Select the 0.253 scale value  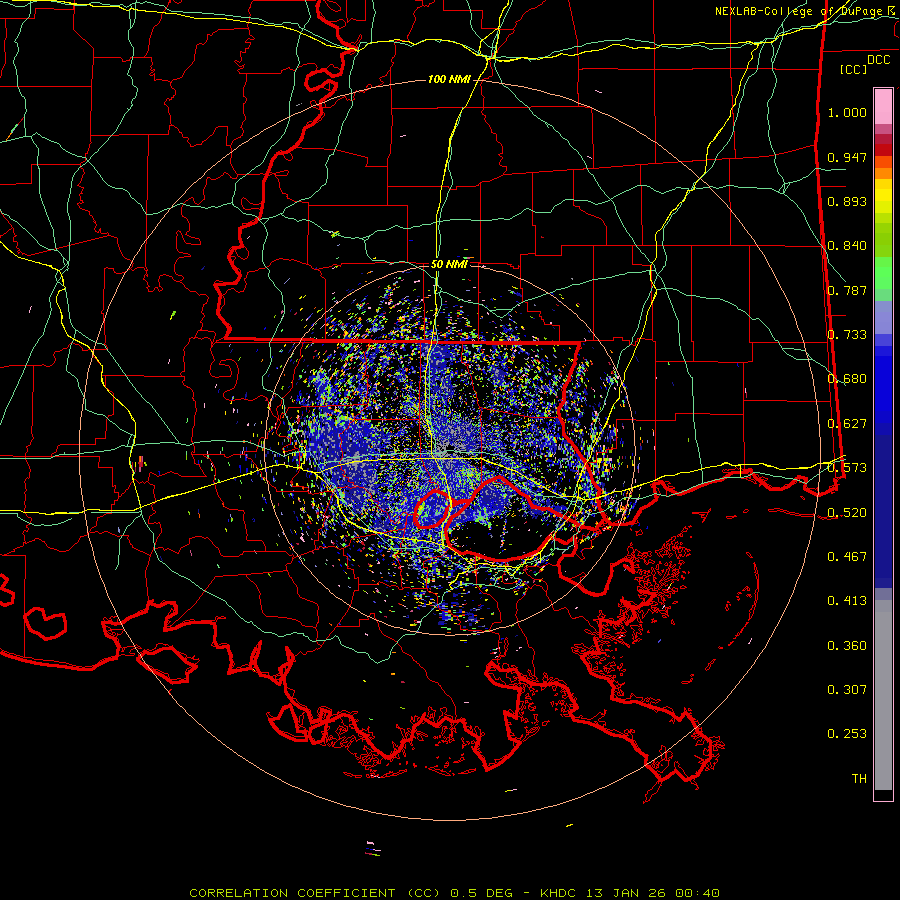pos(847,734)
